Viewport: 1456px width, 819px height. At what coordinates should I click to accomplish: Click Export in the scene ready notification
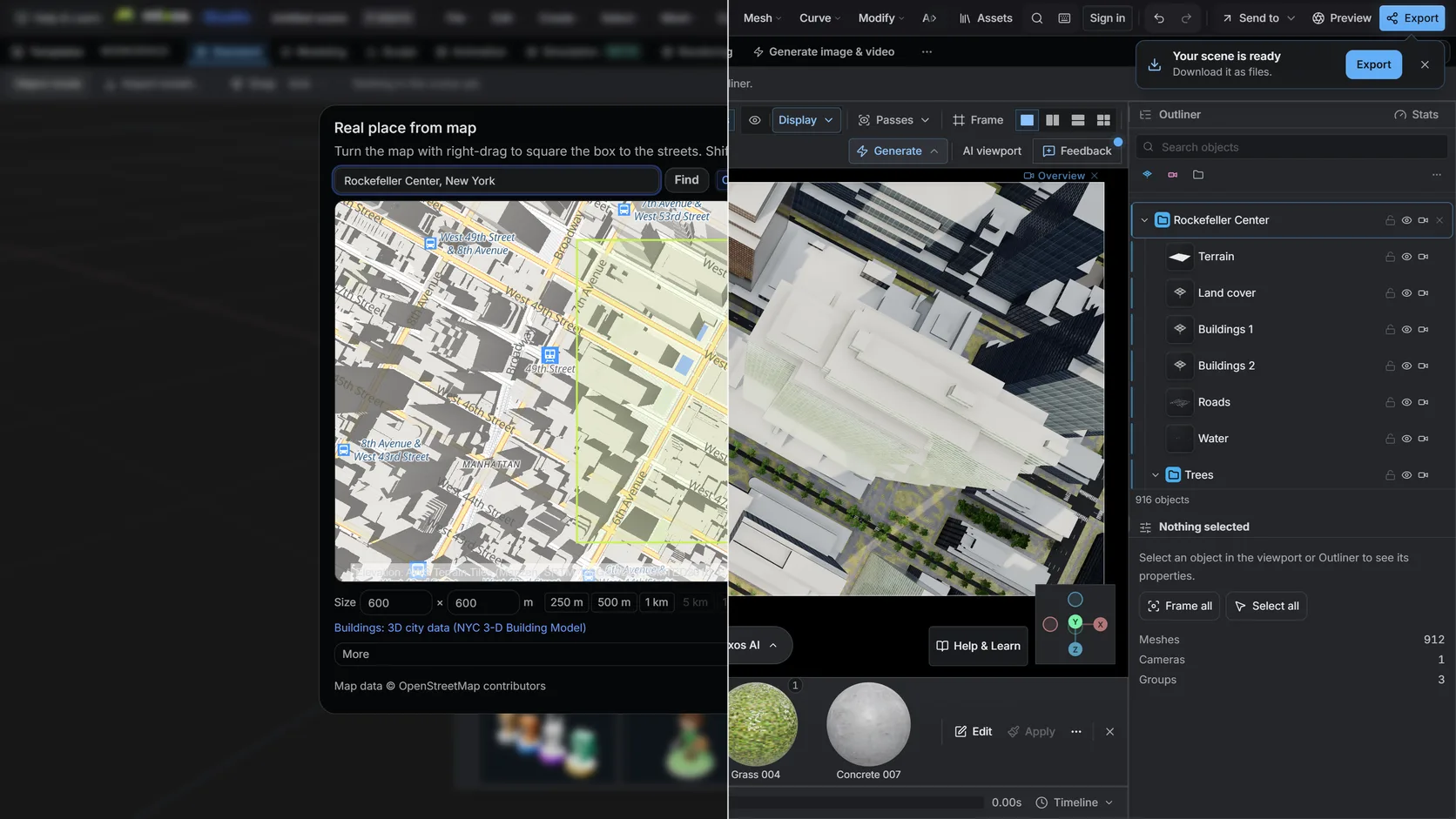pyautogui.click(x=1373, y=64)
